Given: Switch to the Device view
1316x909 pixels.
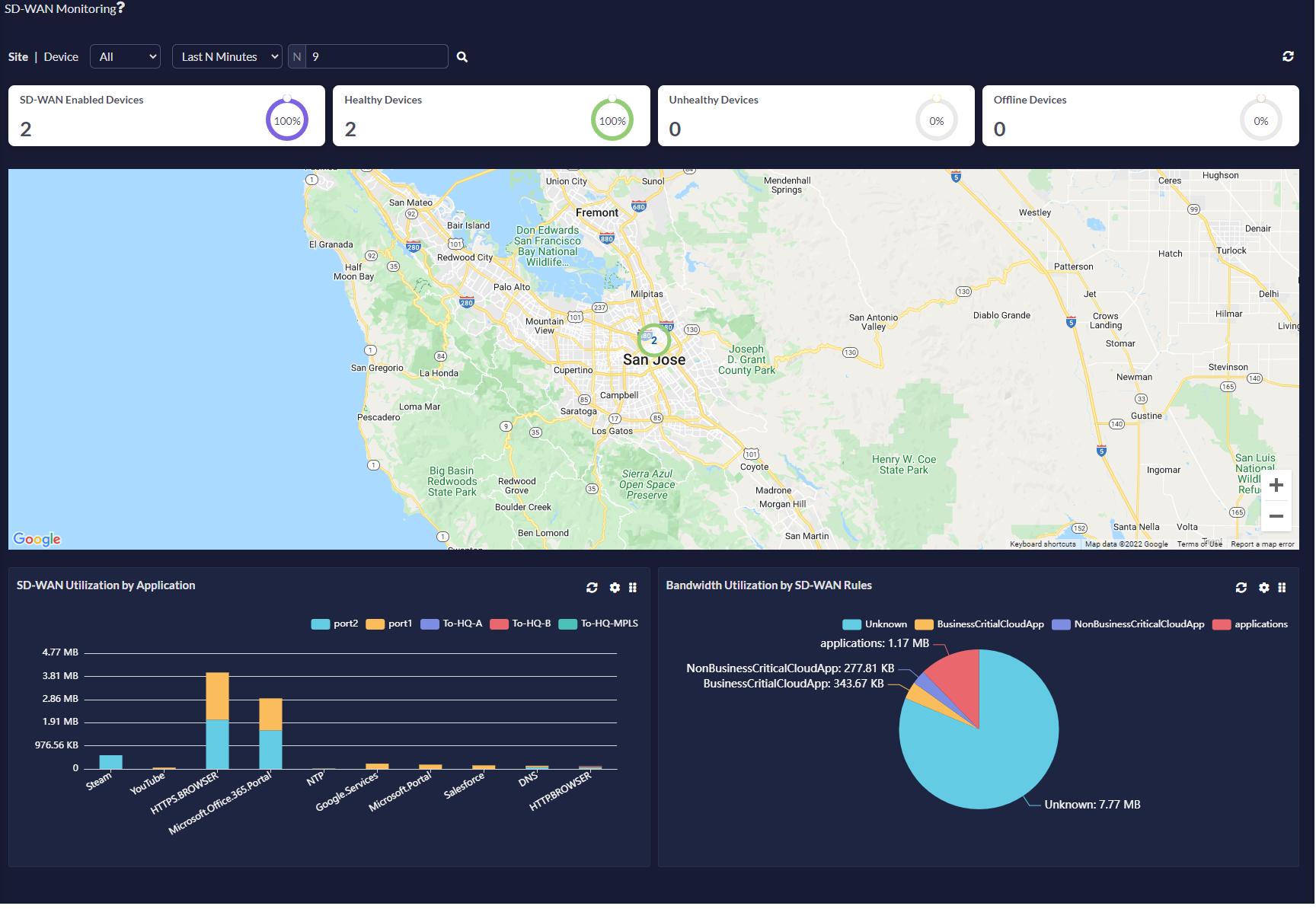Looking at the screenshot, I should tap(61, 57).
